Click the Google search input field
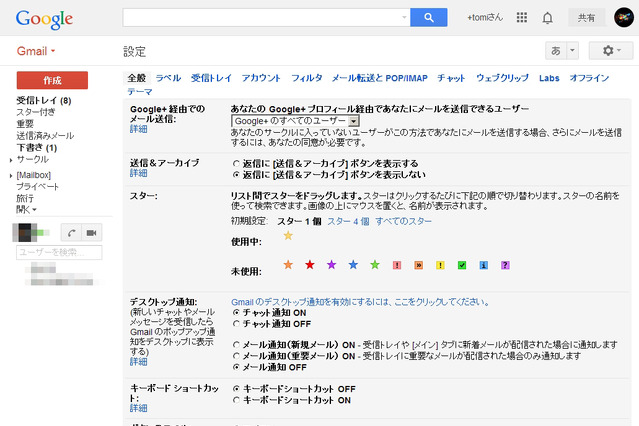The width and height of the screenshot is (639, 426). (266, 18)
